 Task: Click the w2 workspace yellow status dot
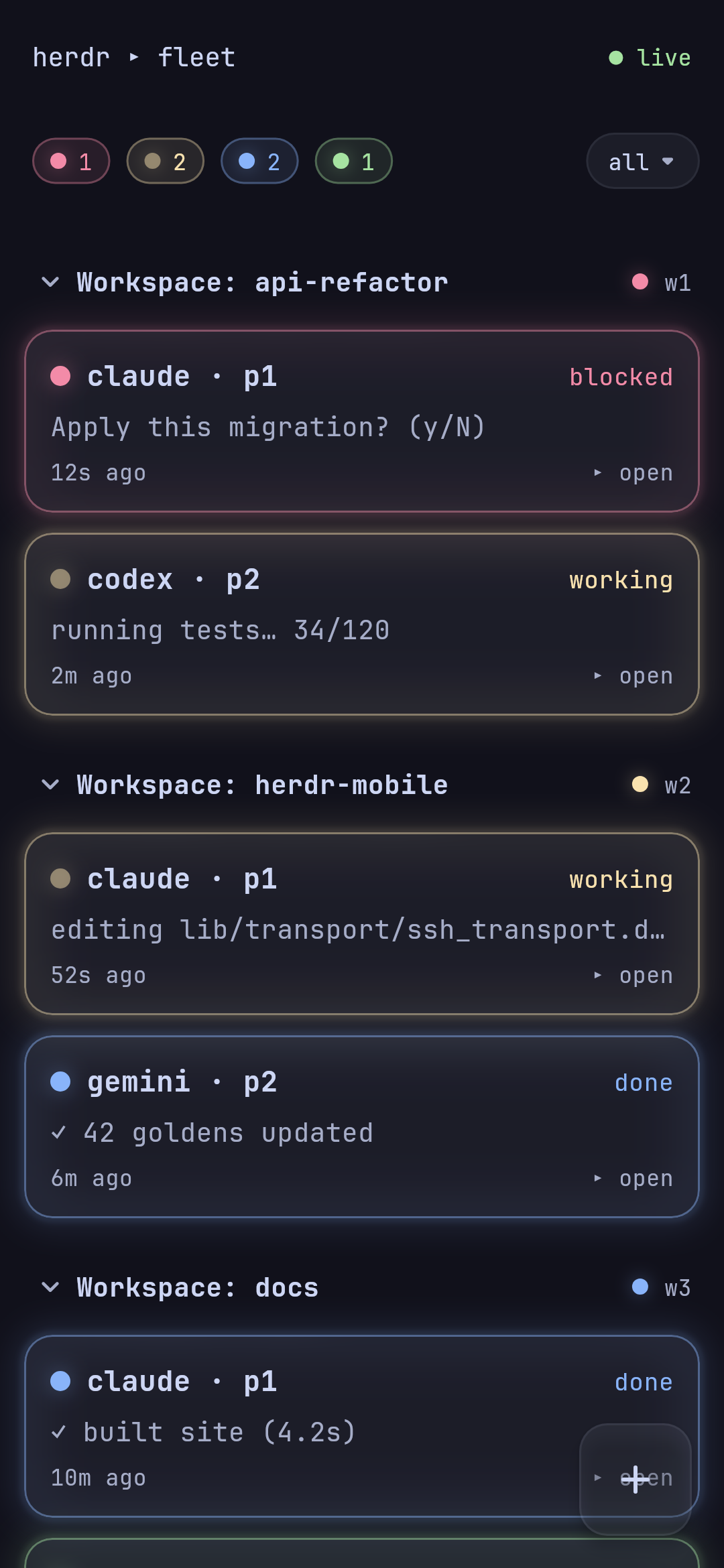[640, 784]
